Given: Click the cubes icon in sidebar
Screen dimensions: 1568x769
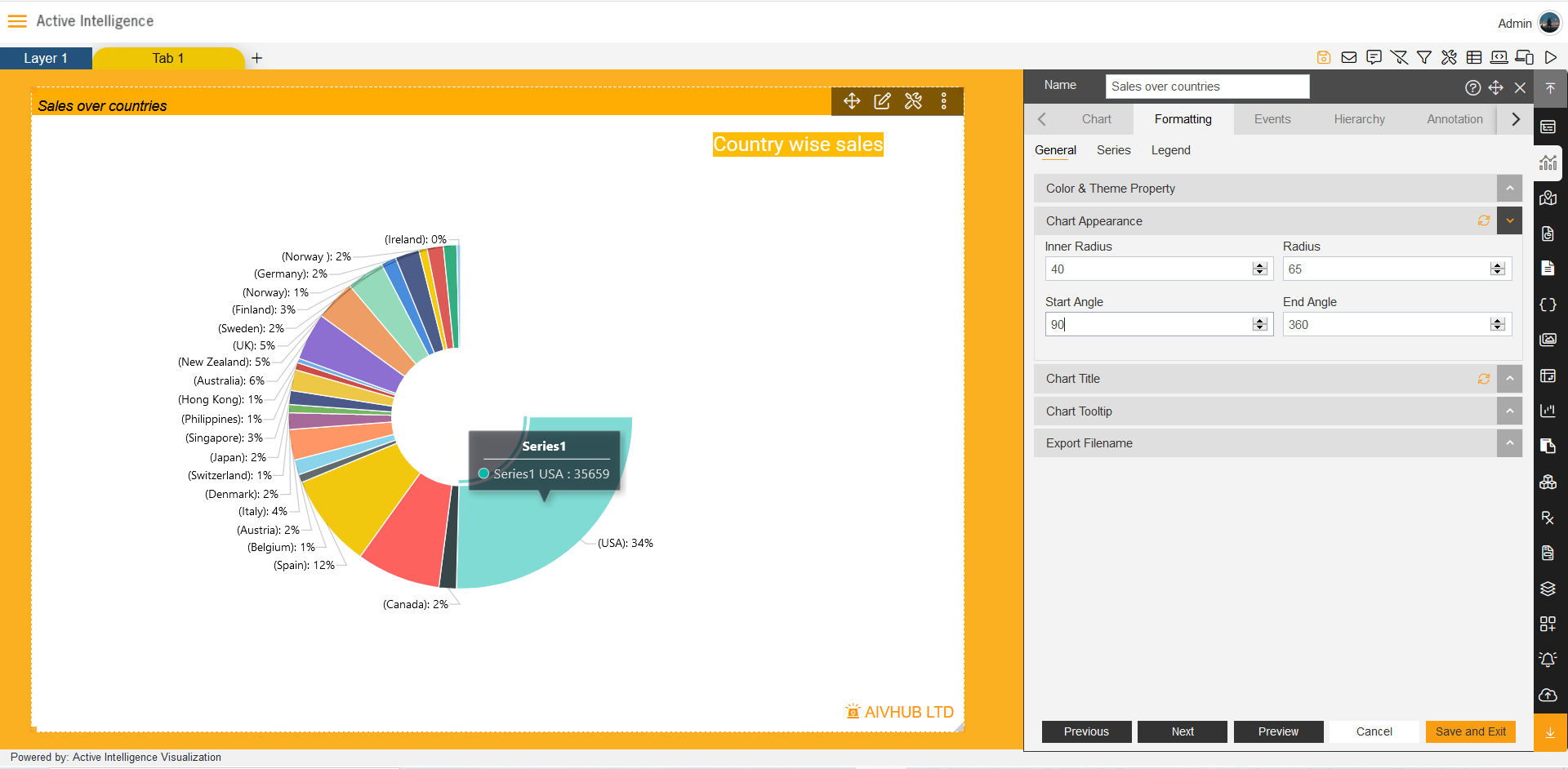Looking at the screenshot, I should pos(1548,482).
